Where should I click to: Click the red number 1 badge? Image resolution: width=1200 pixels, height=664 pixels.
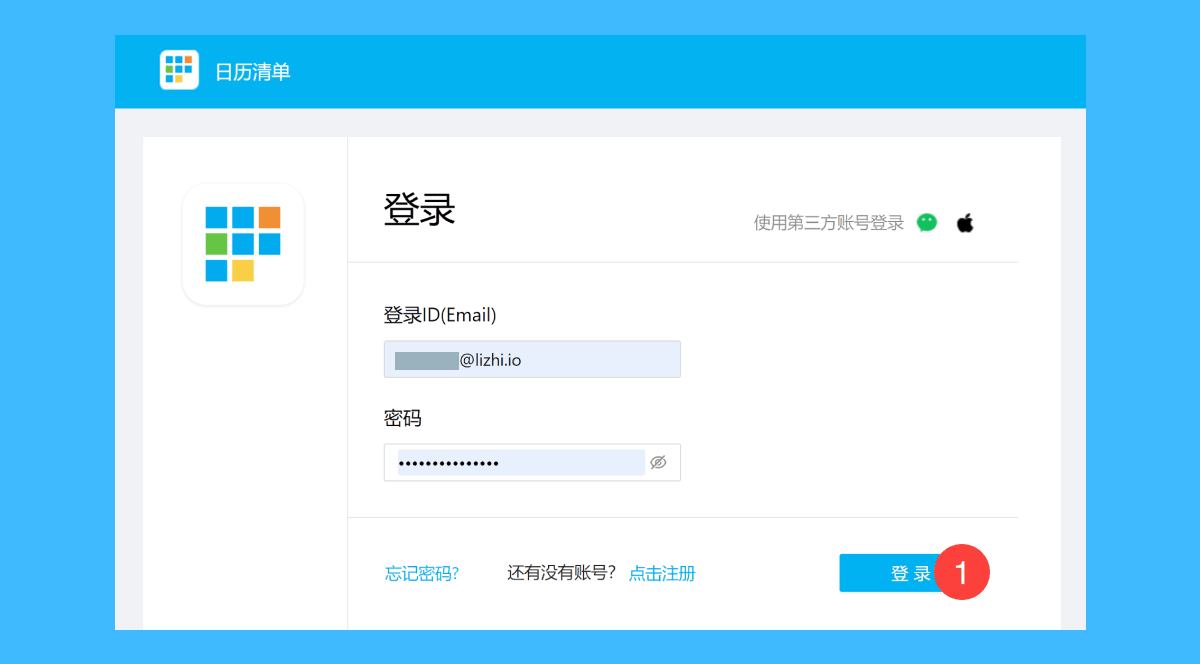pyautogui.click(x=961, y=573)
